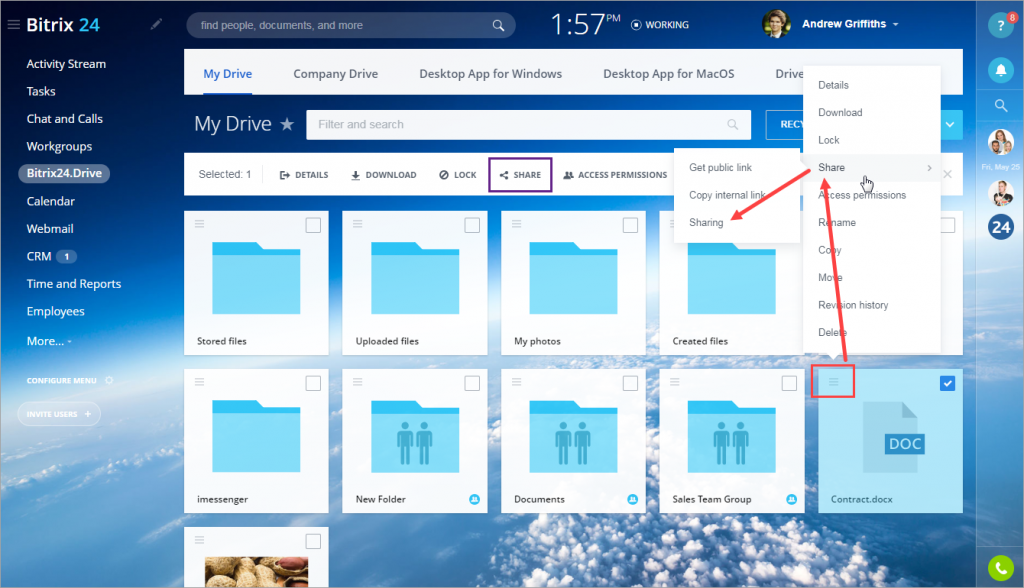The width and height of the screenshot is (1024, 588).
Task: Open the action menu icon on Documents folder
Action: pos(516,382)
